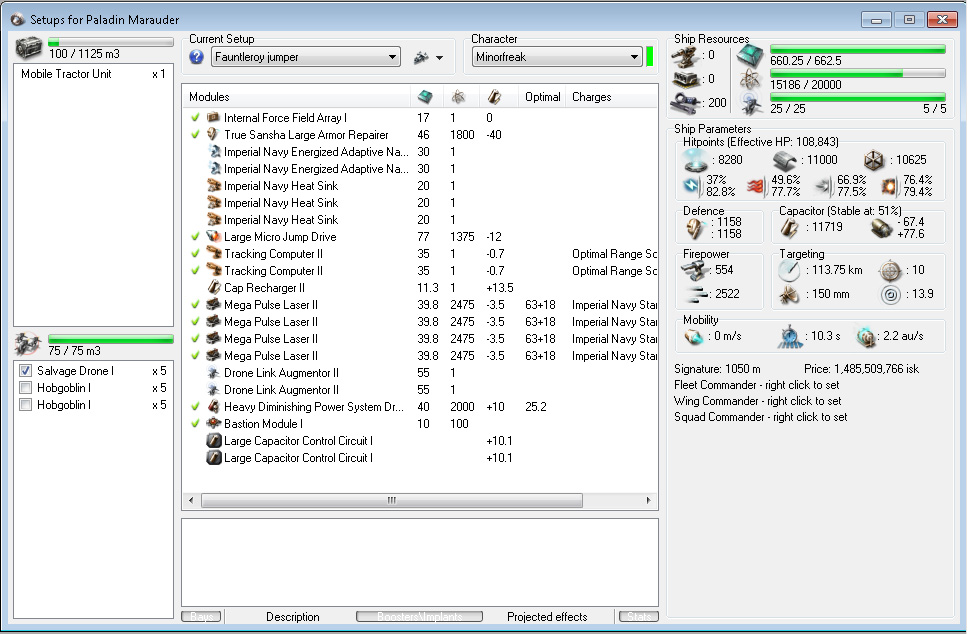Click the turret hardpoints icon in Ship Resources

coord(686,57)
